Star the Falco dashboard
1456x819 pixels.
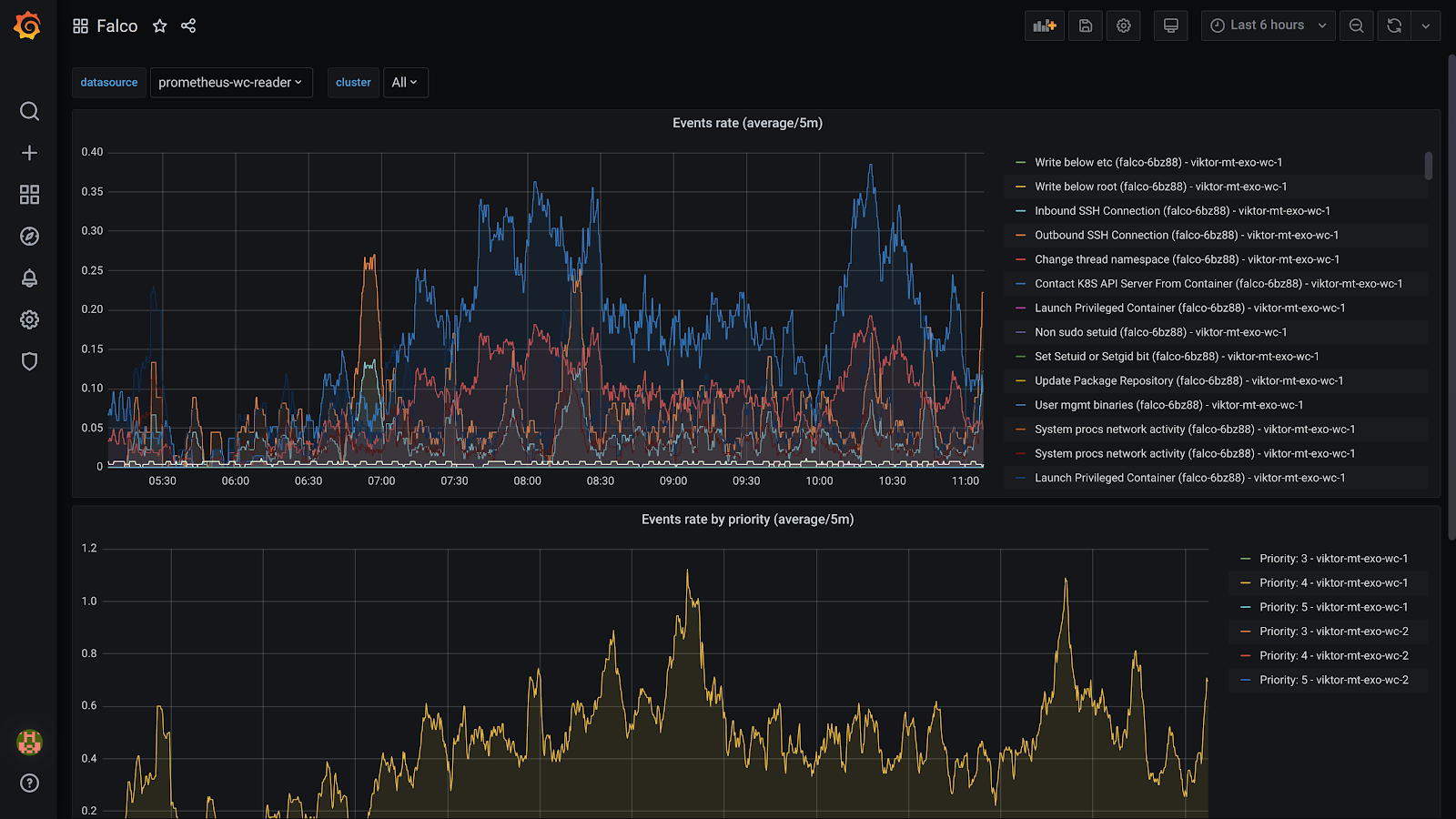(x=159, y=25)
